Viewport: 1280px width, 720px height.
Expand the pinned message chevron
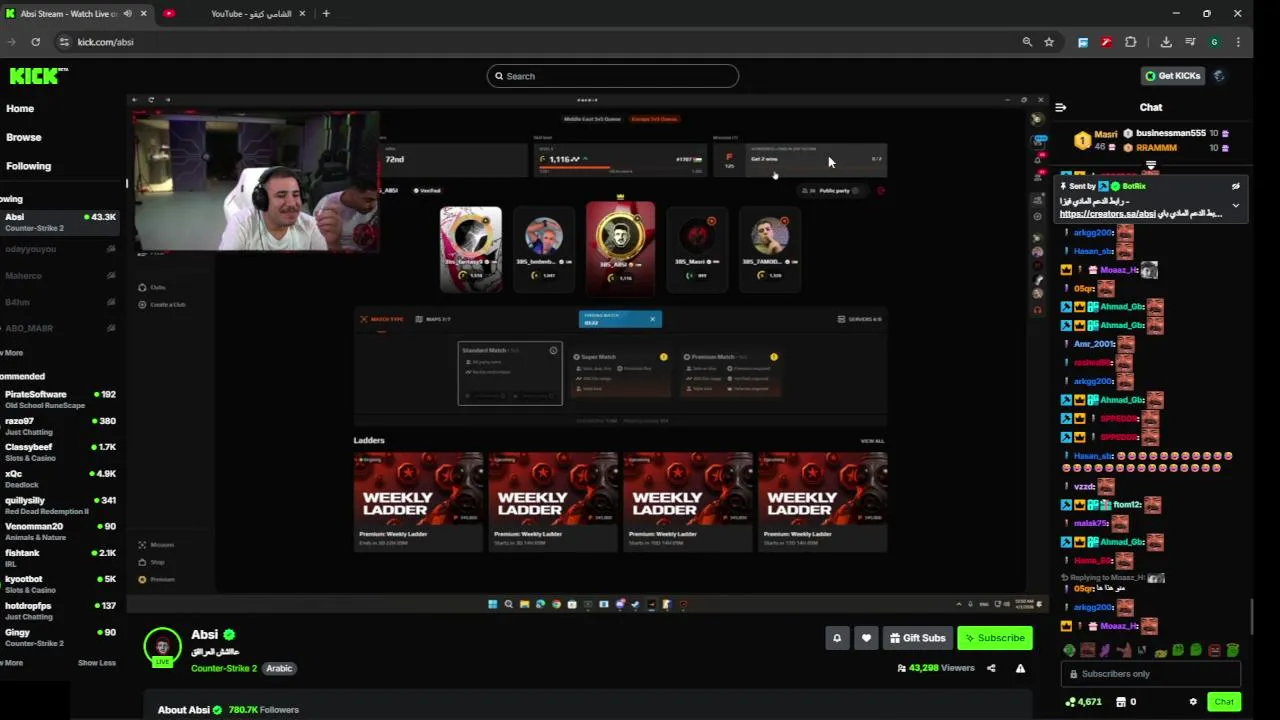coord(1236,205)
